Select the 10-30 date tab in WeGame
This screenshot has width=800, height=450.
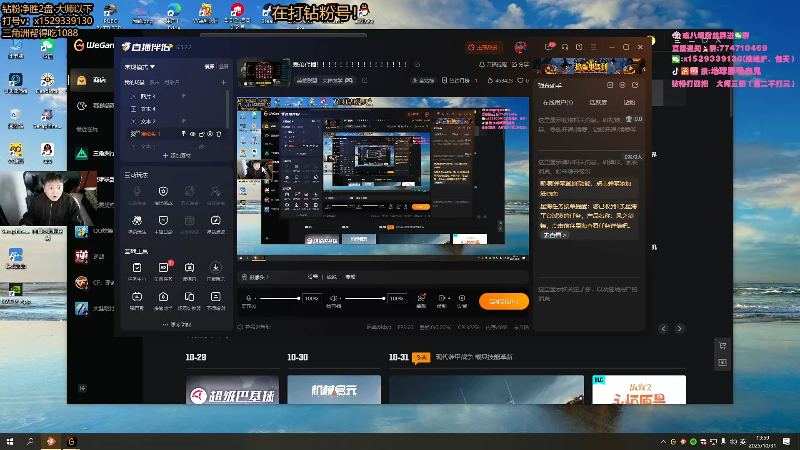[x=297, y=357]
